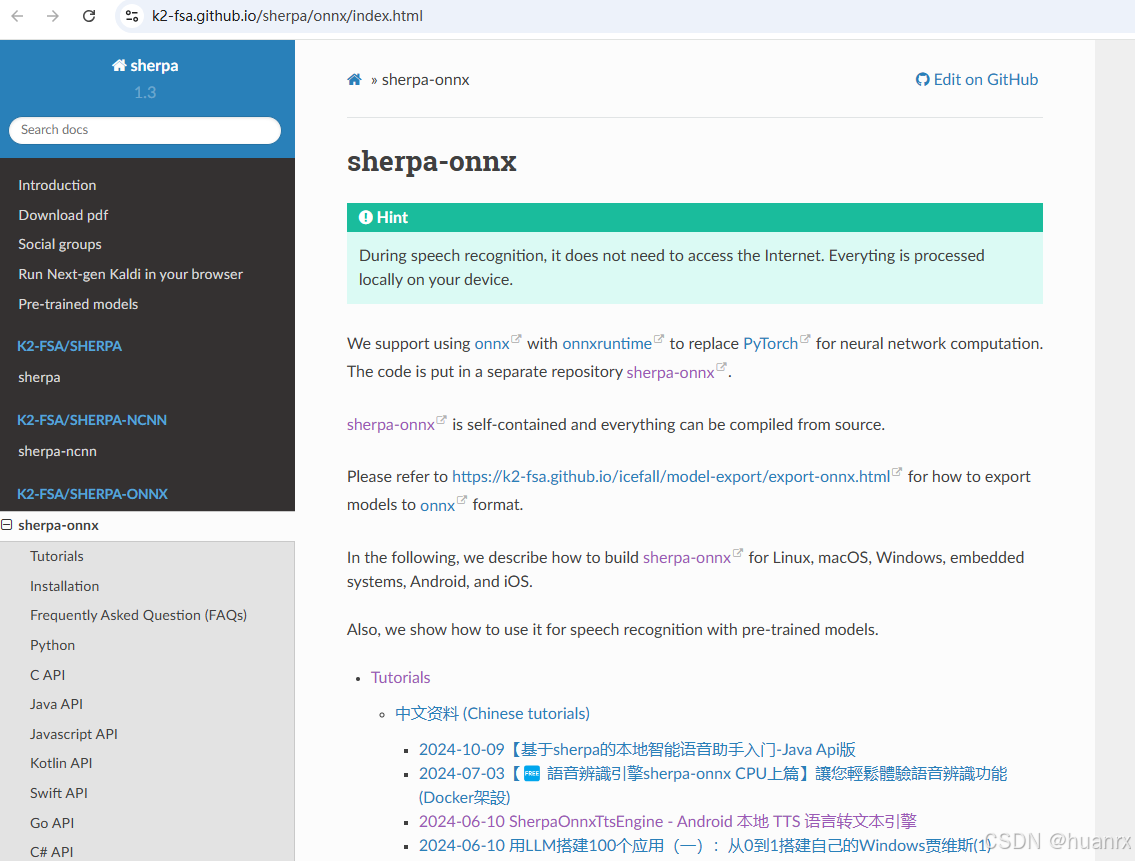Open the sherpa sidebar entry
This screenshot has width=1135, height=861.
coord(39,377)
